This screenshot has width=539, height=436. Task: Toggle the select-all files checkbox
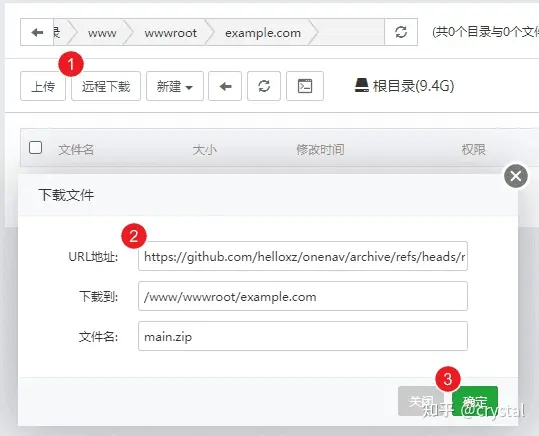[35, 148]
